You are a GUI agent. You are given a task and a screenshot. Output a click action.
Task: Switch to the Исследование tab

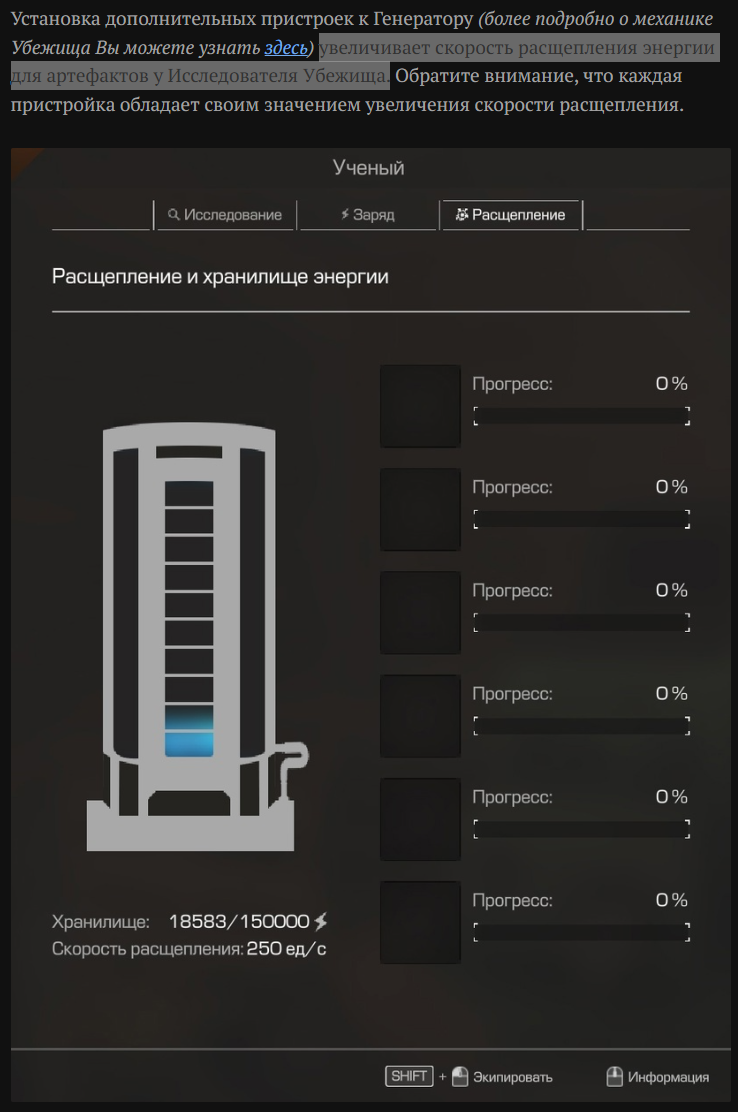[x=225, y=215]
